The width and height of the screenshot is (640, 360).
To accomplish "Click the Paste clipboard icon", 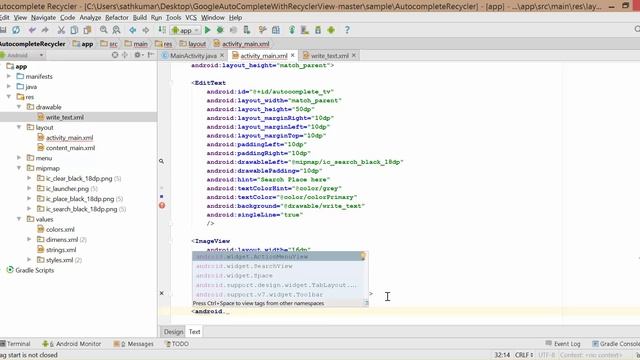I will pos(87,30).
